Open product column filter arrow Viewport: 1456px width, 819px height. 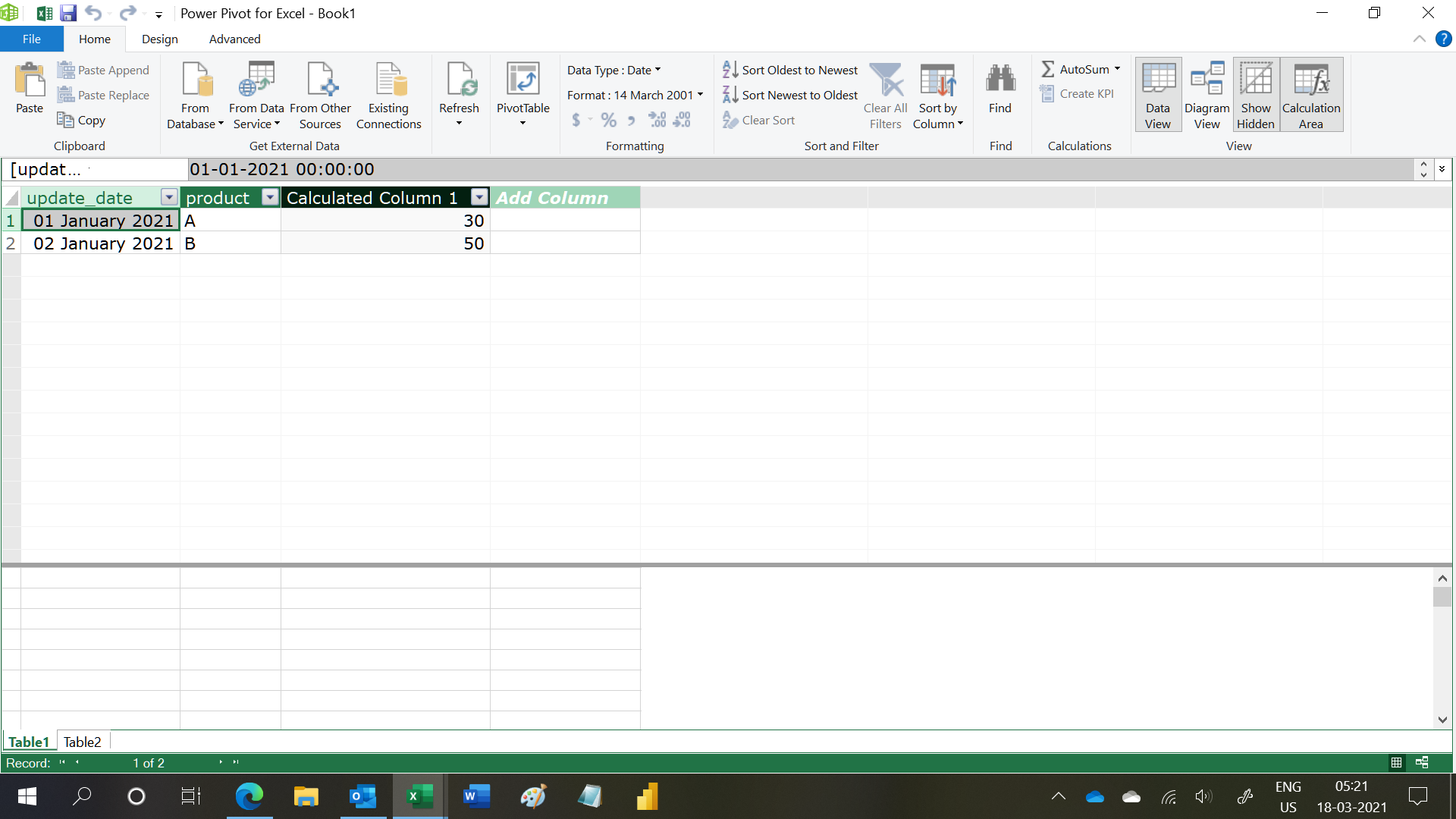pos(270,197)
